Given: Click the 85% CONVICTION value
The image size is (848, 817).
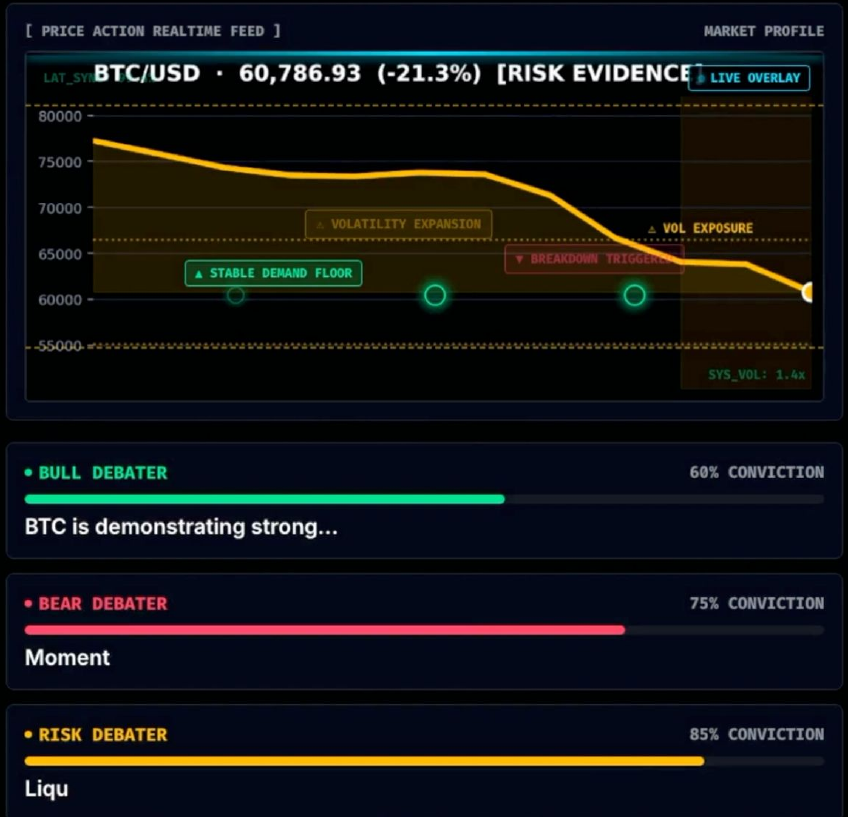Looking at the screenshot, I should (757, 734).
